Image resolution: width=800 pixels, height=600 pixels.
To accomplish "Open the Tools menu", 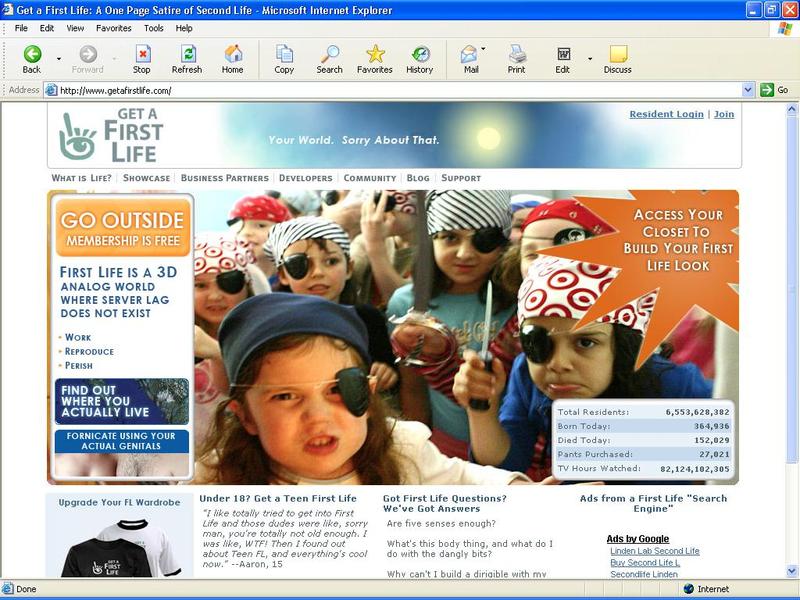I will point(154,28).
